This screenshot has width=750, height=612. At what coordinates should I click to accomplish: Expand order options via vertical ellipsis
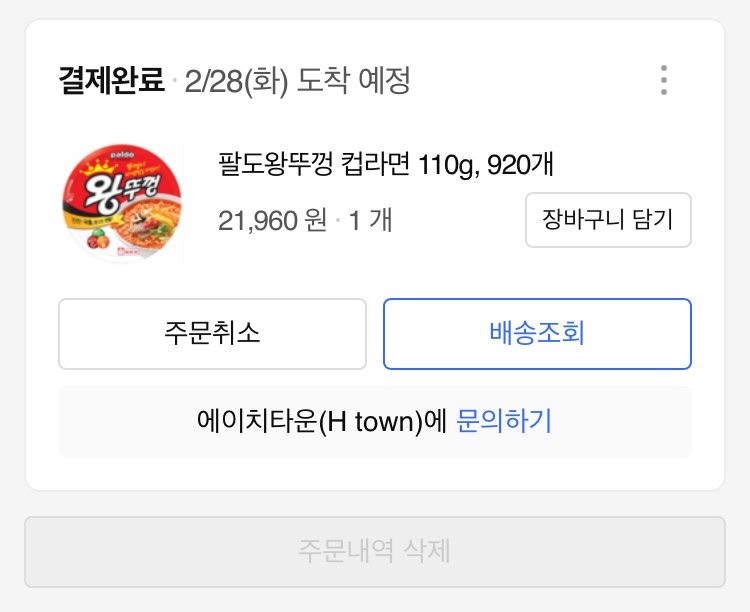point(663,80)
